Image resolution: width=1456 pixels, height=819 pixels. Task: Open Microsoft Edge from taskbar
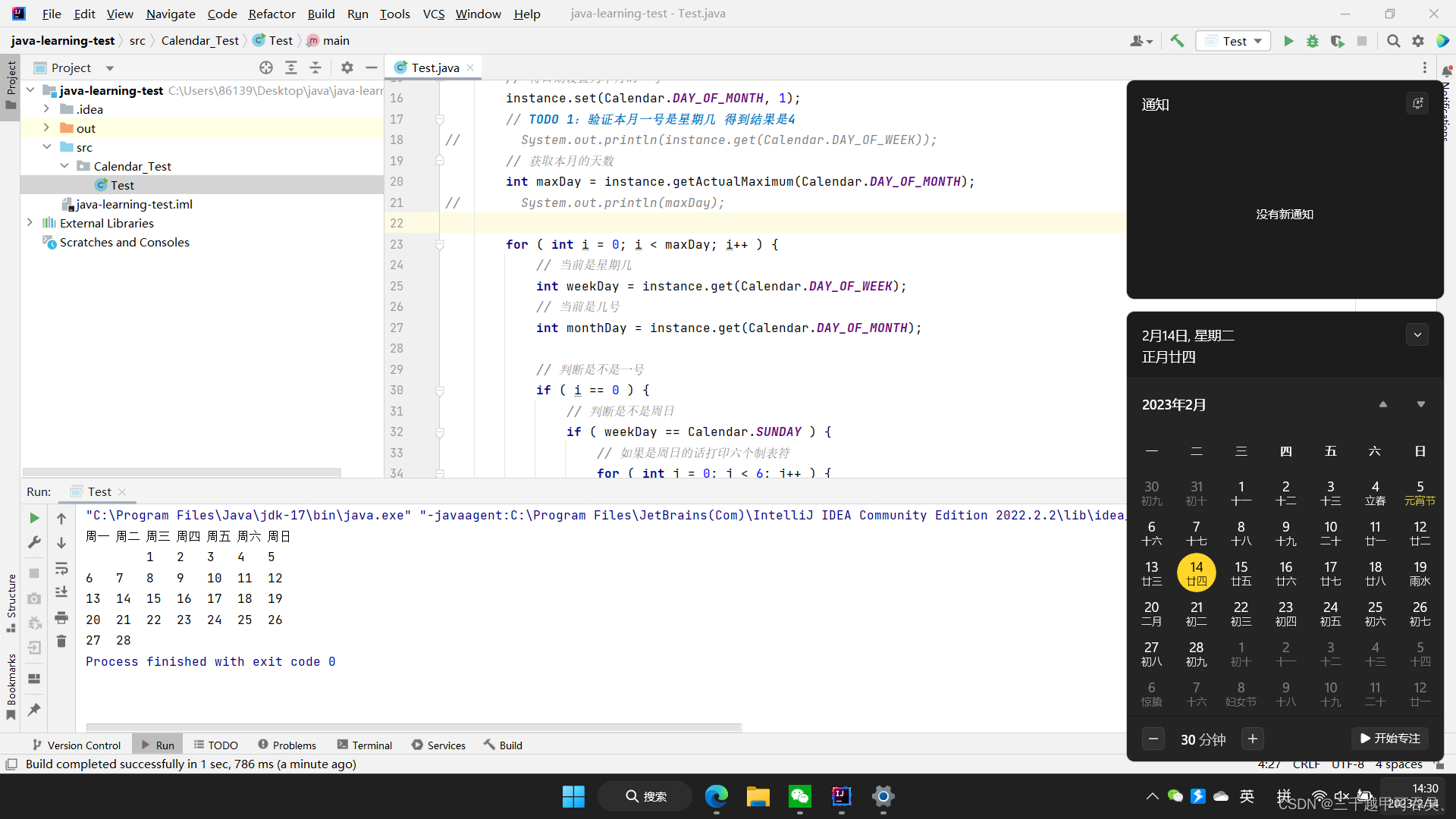point(716,796)
